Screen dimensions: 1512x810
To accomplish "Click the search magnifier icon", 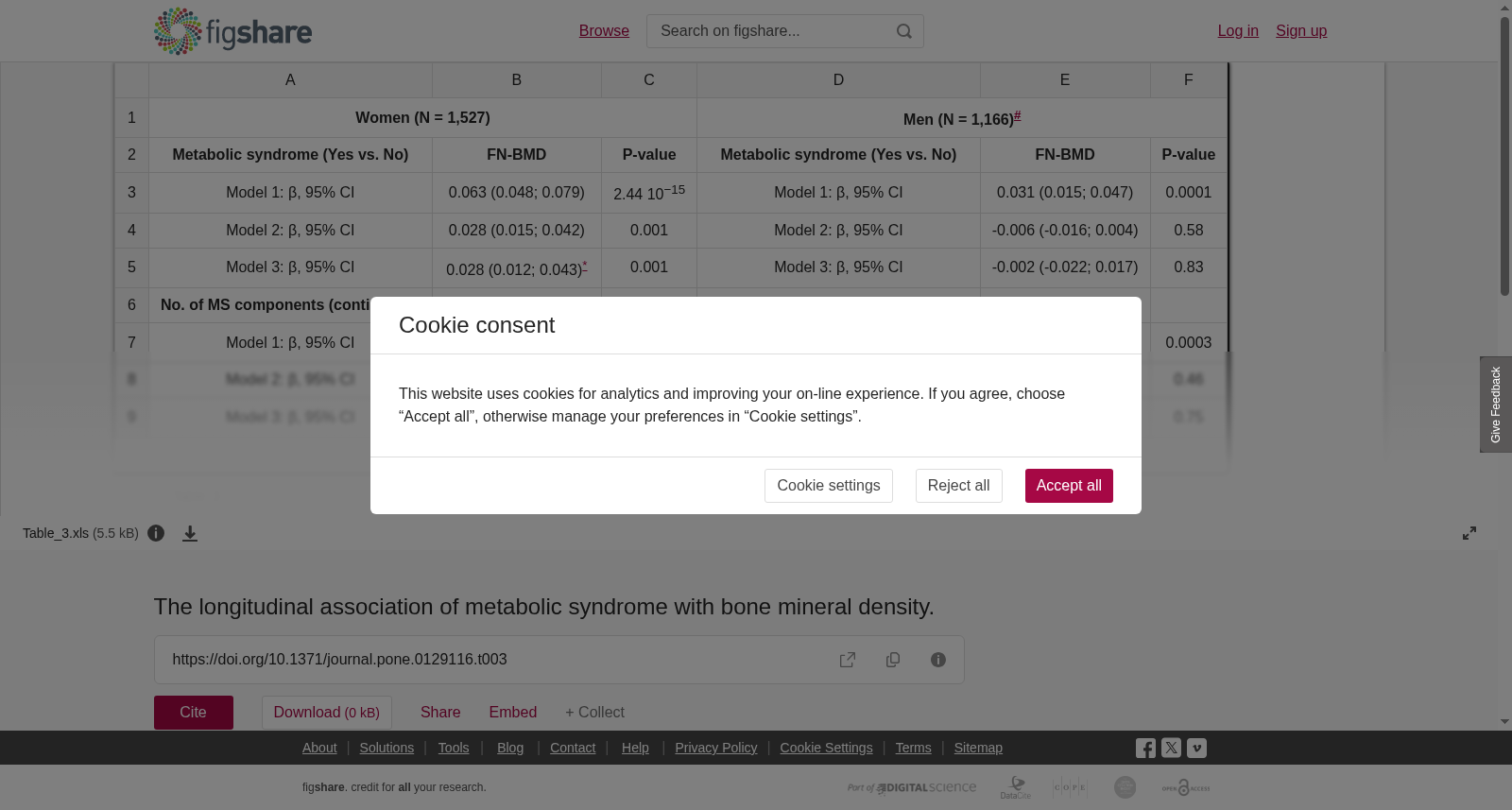I will 904,31.
